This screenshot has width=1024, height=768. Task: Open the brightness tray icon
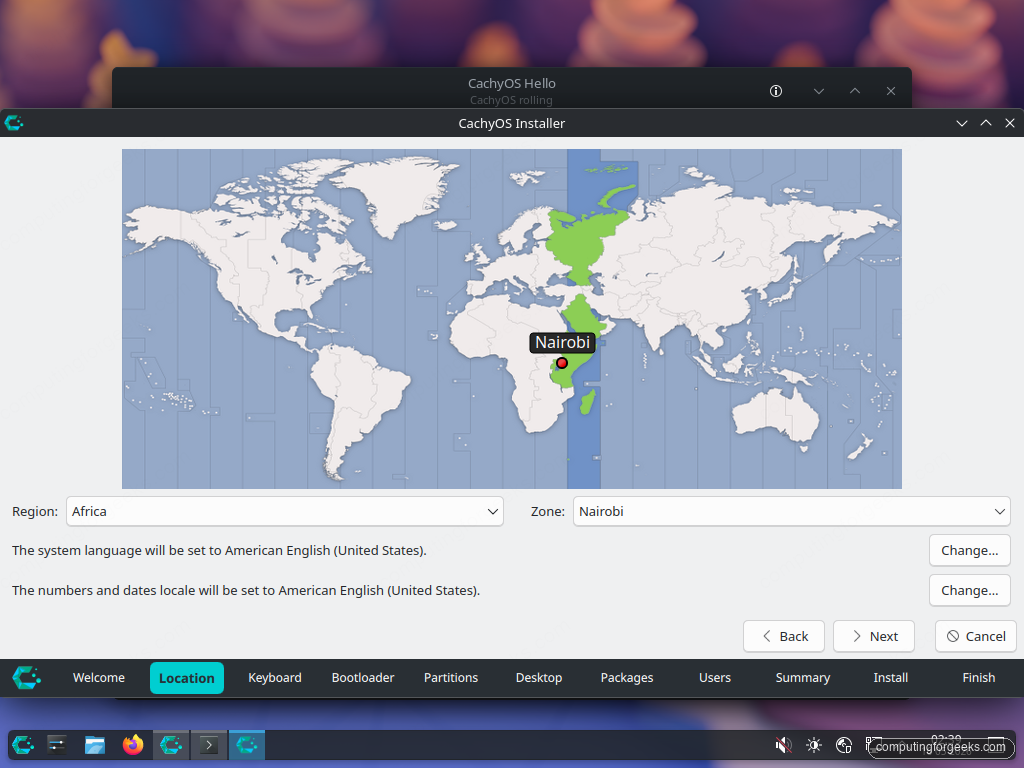(814, 745)
